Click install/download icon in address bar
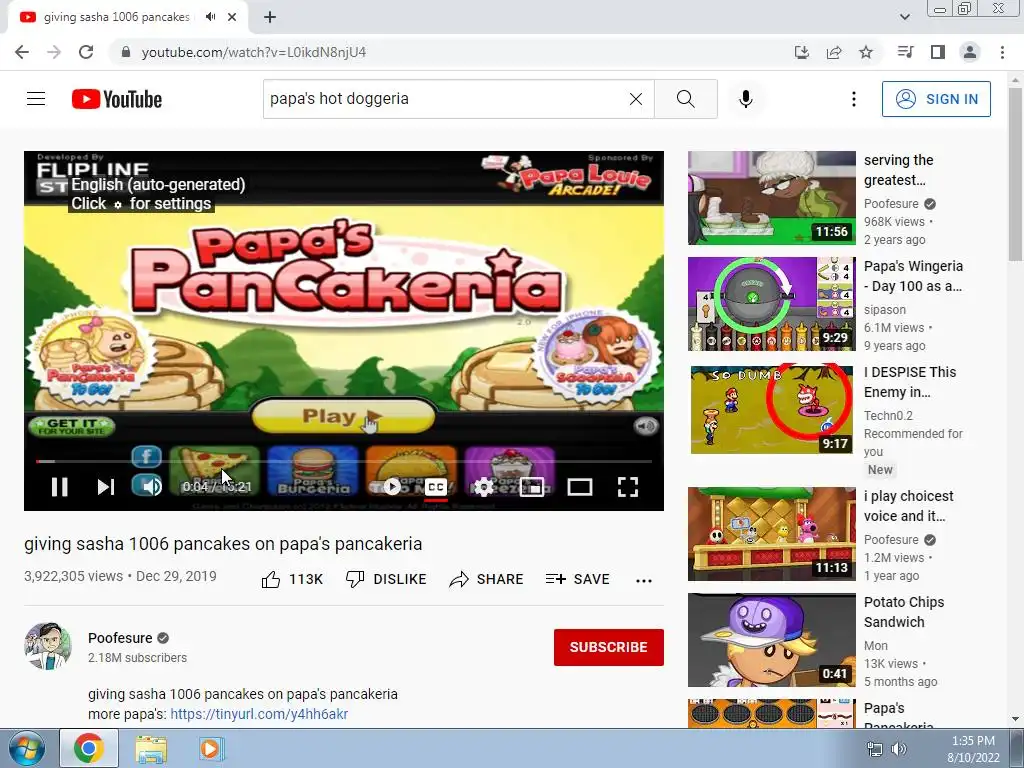The image size is (1024, 768). [802, 52]
